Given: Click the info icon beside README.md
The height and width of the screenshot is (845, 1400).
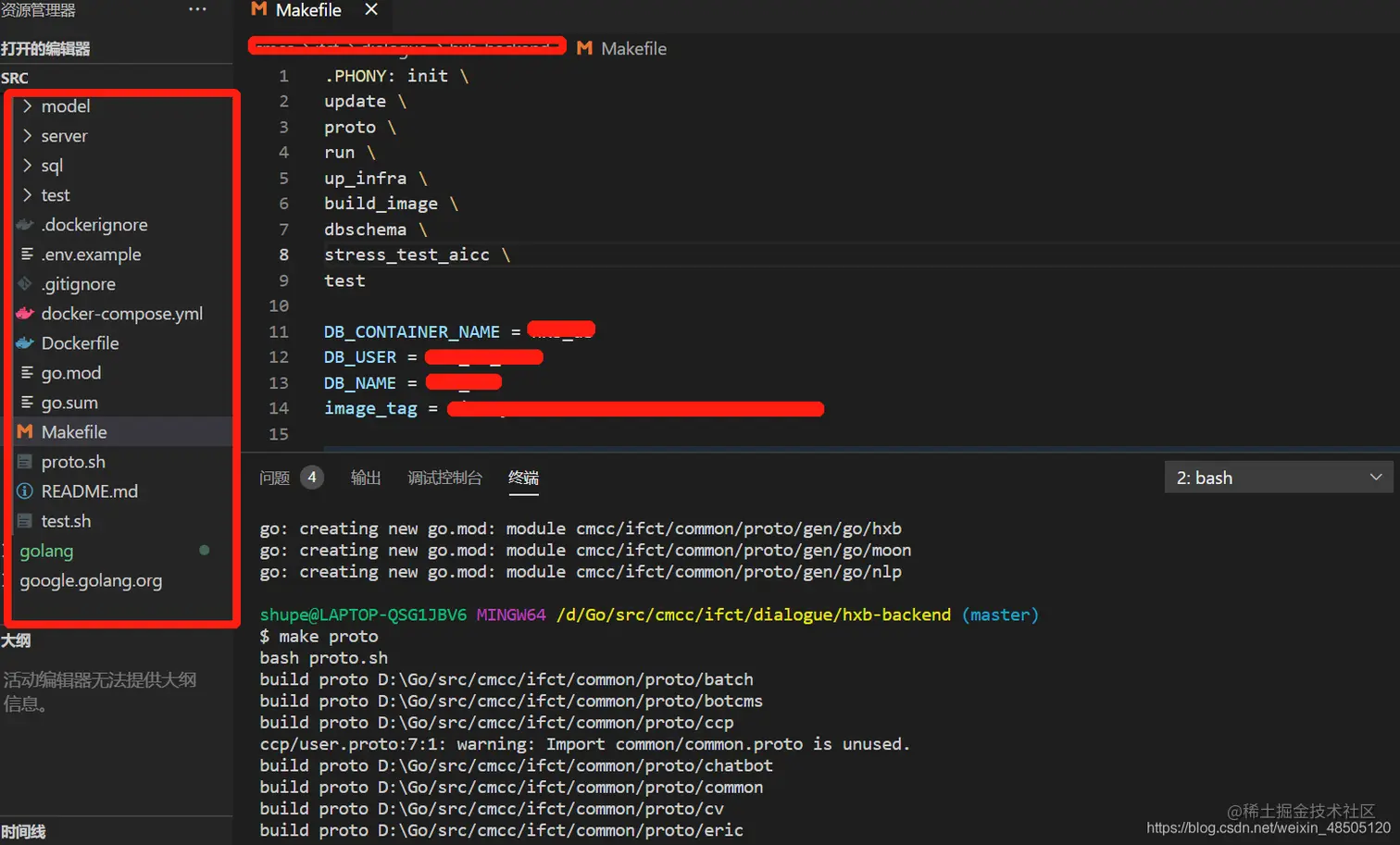Looking at the screenshot, I should [25, 491].
